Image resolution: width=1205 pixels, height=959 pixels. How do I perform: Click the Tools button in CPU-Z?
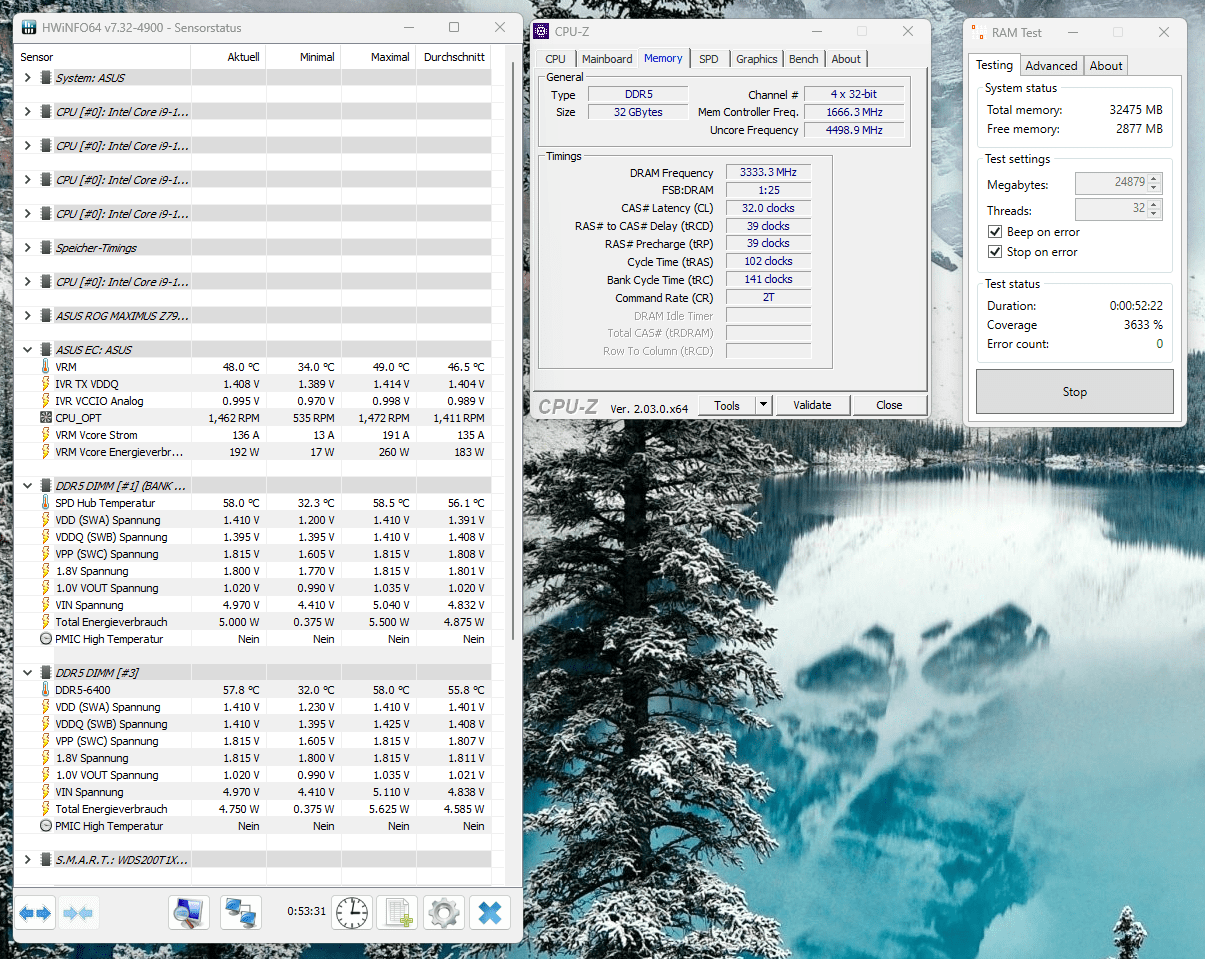[727, 405]
